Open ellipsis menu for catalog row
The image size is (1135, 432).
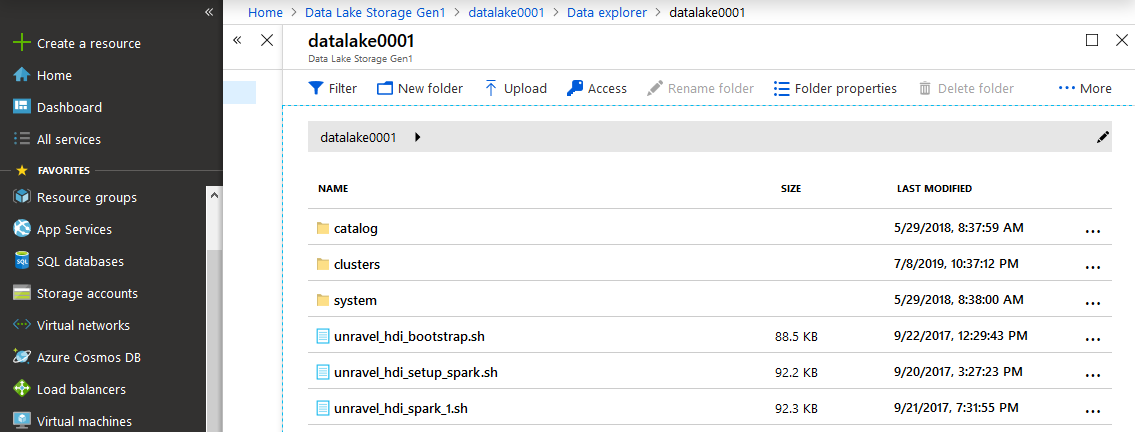[1092, 231]
